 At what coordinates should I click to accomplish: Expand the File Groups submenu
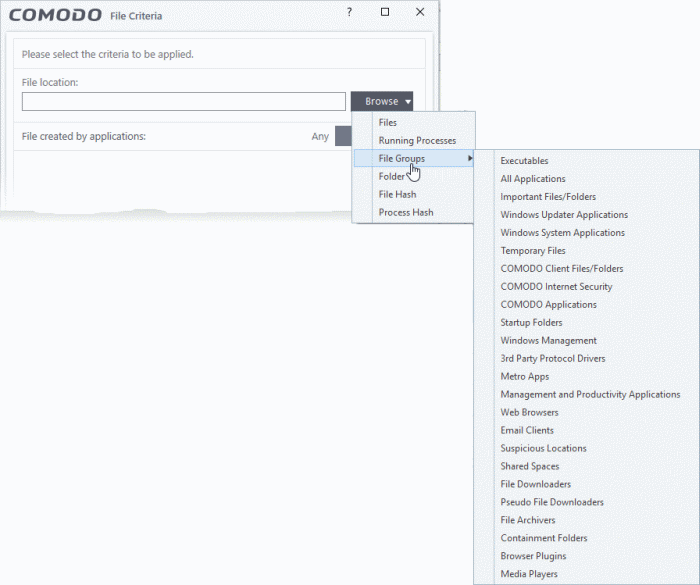click(413, 159)
